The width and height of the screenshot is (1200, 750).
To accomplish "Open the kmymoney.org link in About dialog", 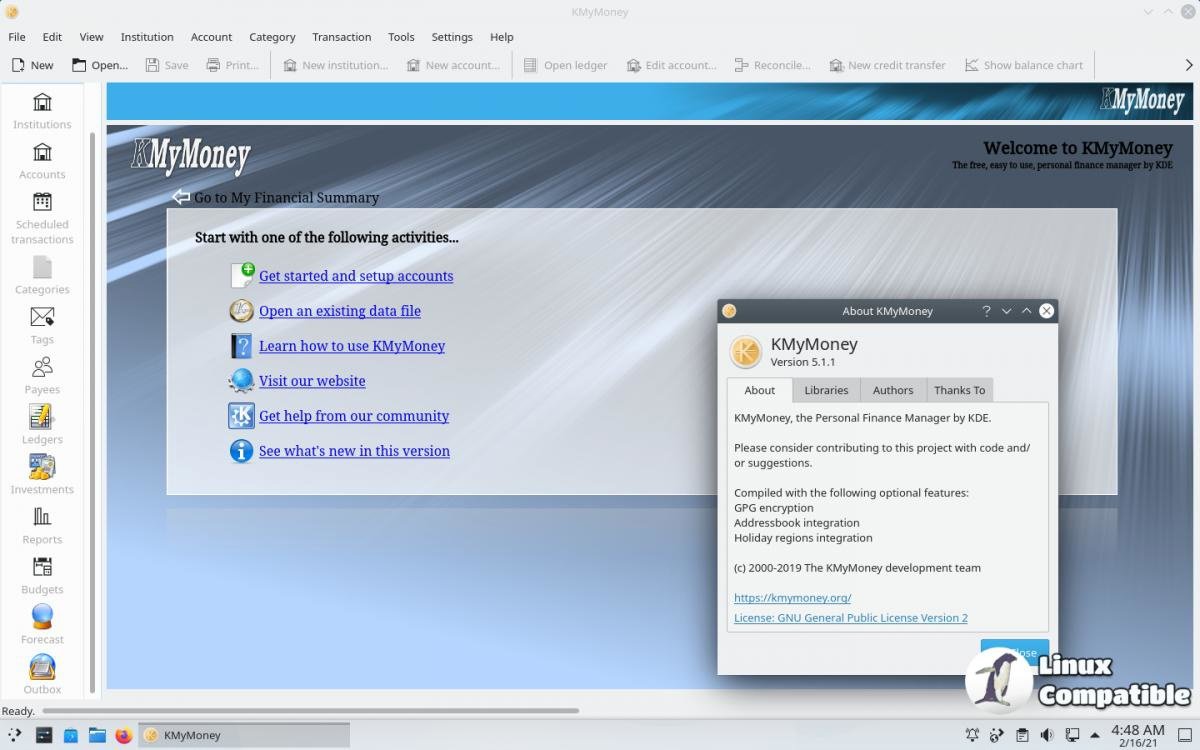I will tap(792, 598).
